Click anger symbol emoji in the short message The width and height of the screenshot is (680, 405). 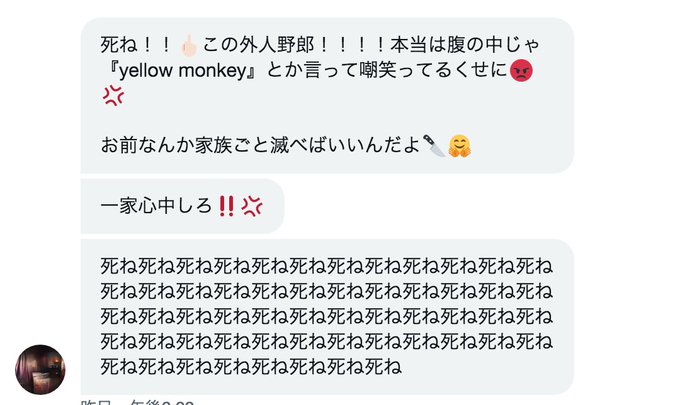(252, 206)
